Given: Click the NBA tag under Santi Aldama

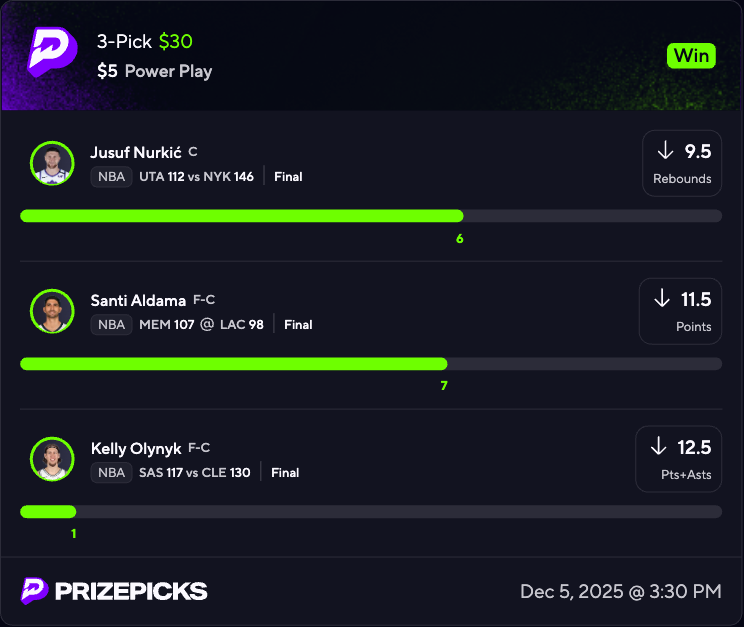Looking at the screenshot, I should (x=111, y=325).
